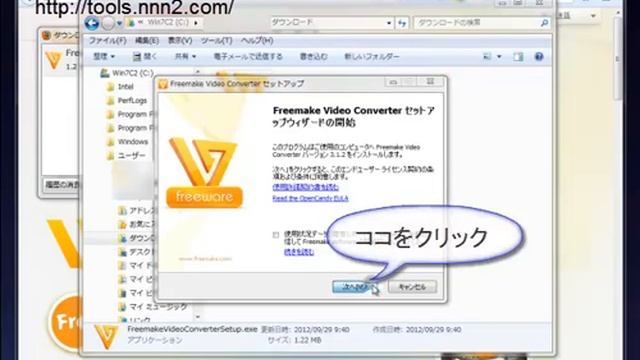Click the PerfLogs folder icon
Image resolution: width=640 pixels, height=360 pixels.
pyautogui.click(x=110, y=100)
